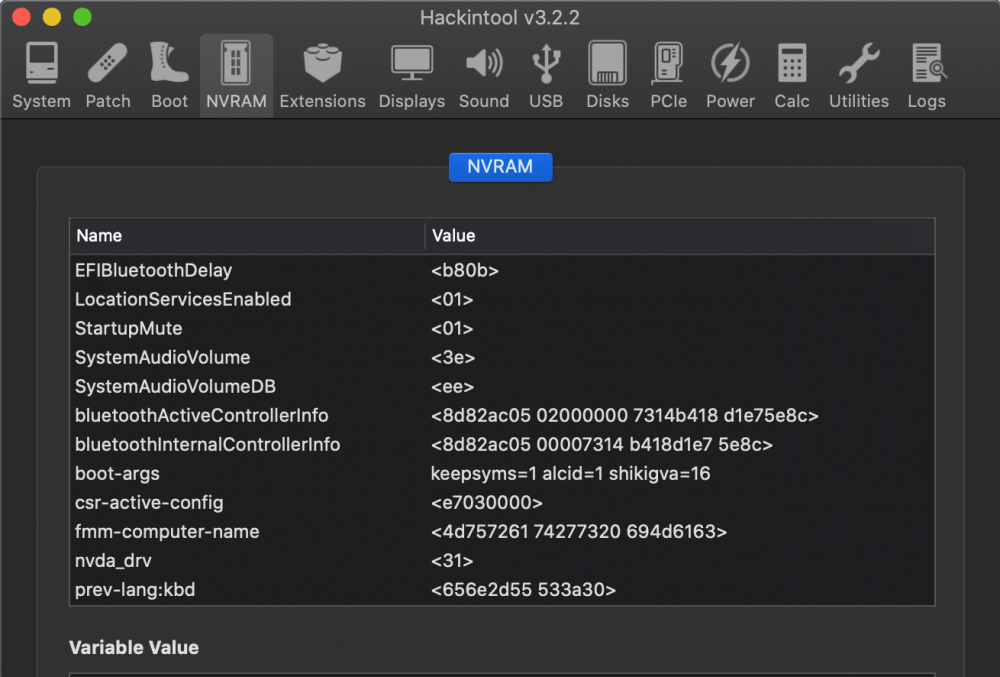Viewport: 1000px width, 677px height.
Task: Click the value <4d757261 74277320 694d6163>
Action: pos(578,532)
